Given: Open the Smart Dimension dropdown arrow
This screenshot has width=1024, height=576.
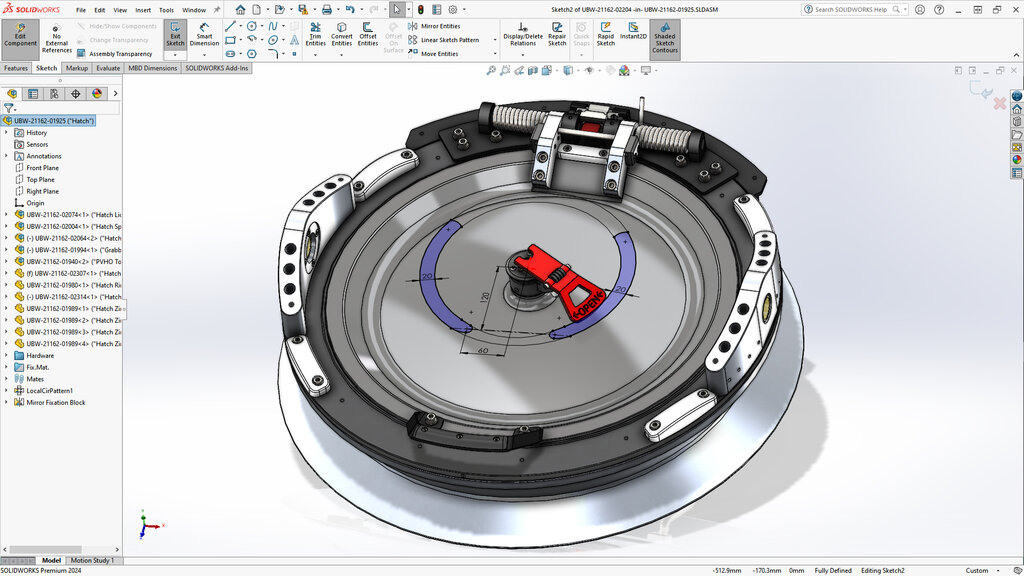Looking at the screenshot, I should pyautogui.click(x=204, y=55).
